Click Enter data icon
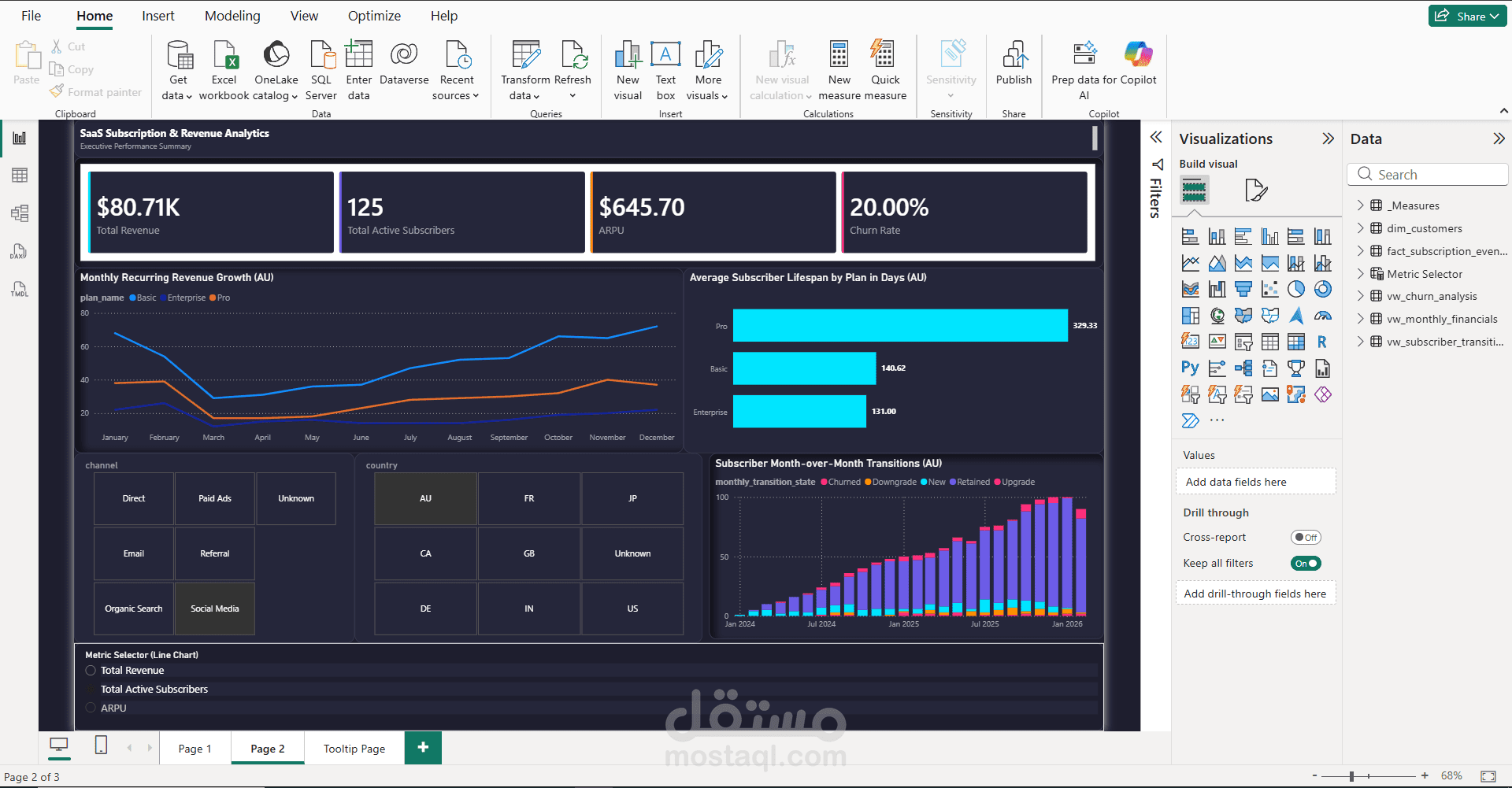1512x788 pixels. pos(359,55)
